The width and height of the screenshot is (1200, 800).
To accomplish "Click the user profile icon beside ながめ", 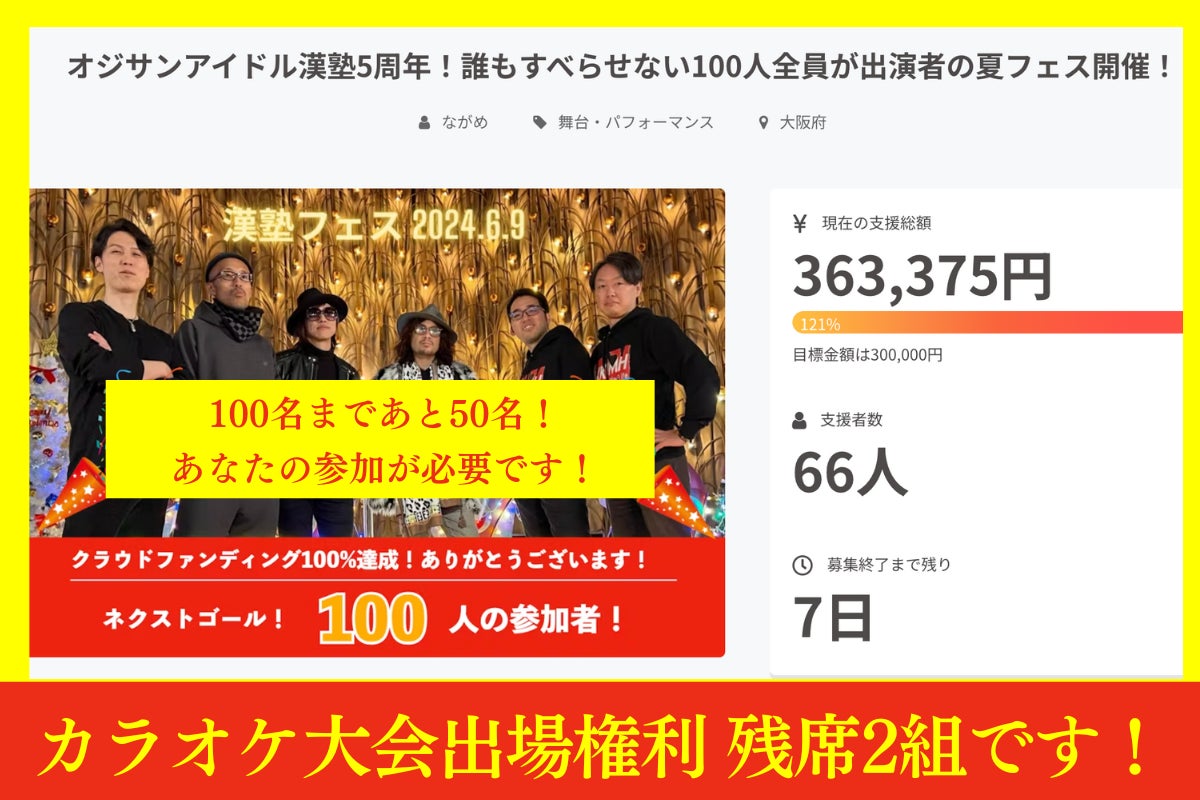I will pos(425,123).
